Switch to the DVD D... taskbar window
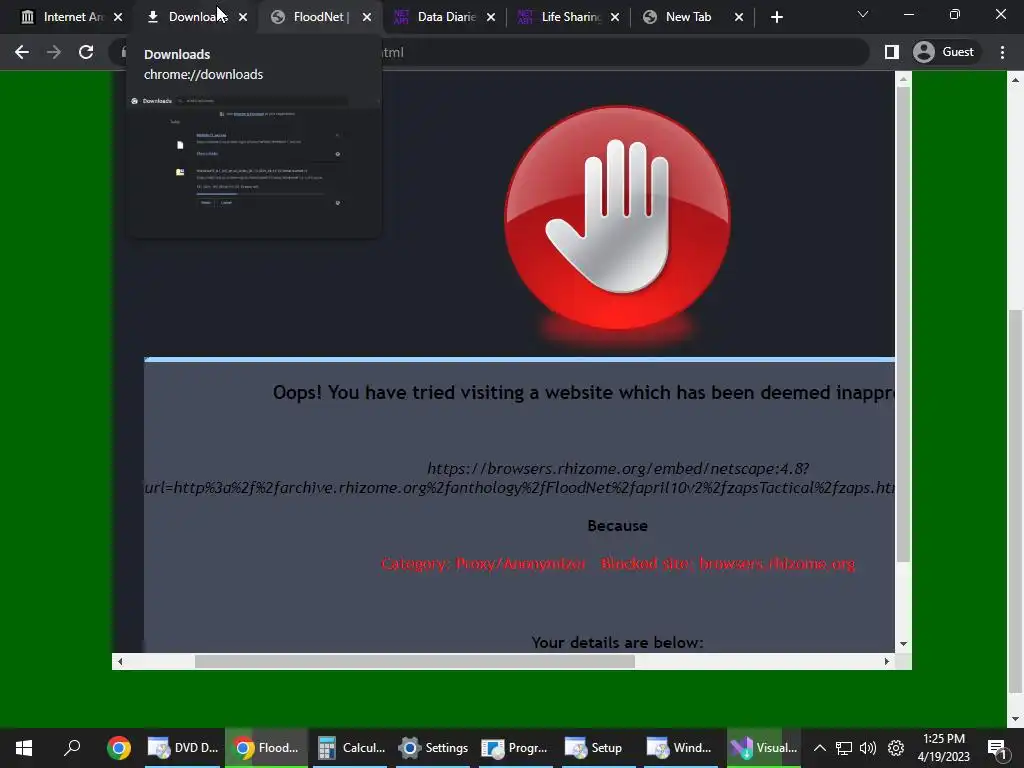This screenshot has height=768, width=1024. (x=183, y=748)
